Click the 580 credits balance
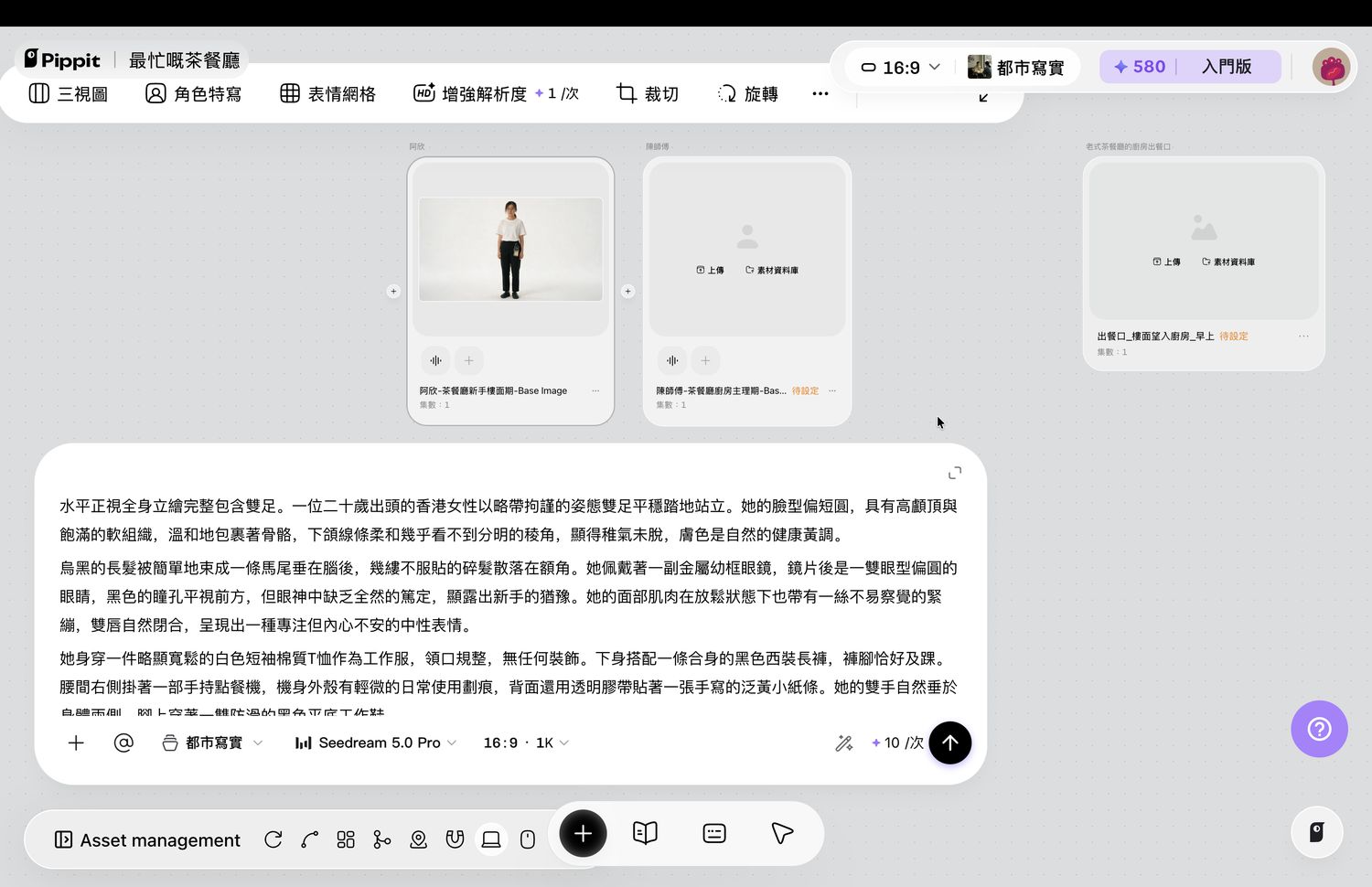This screenshot has width=1372, height=887. 1139,67
